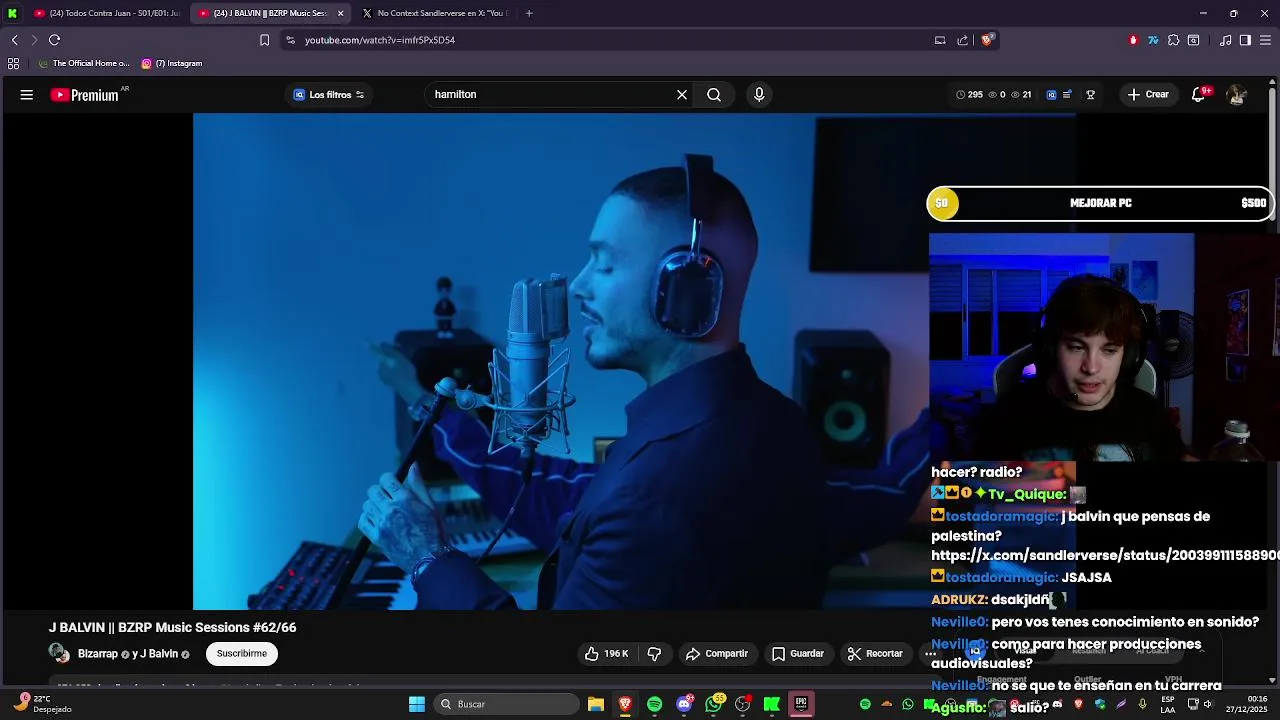
Task: Open the trophy icon in YouTube header
Action: pos(1090,95)
